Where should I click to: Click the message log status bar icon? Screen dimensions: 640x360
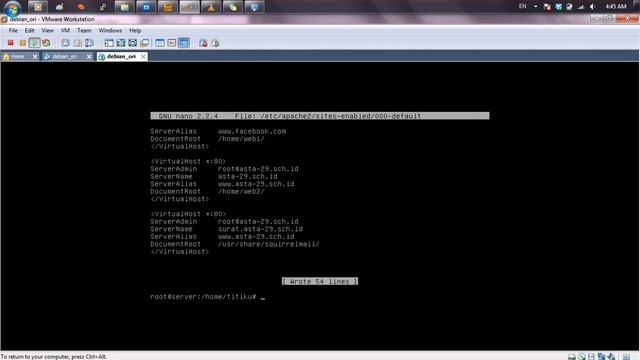point(626,357)
